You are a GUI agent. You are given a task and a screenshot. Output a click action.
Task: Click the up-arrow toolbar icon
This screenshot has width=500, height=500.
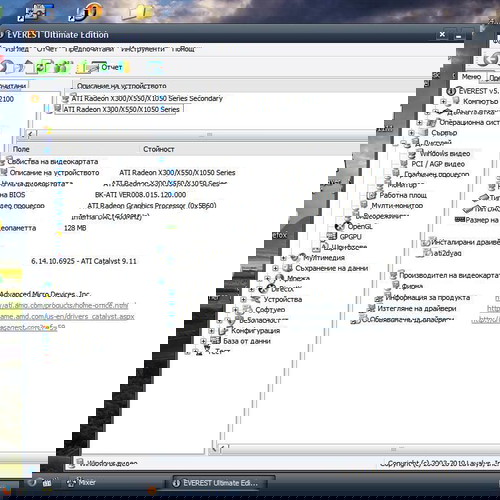pyautogui.click(x=29, y=67)
